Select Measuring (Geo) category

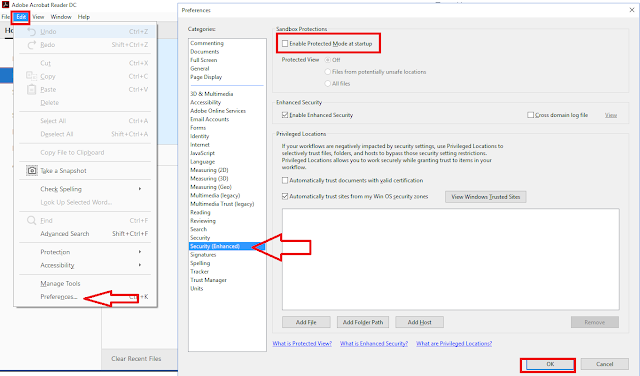click(x=211, y=187)
